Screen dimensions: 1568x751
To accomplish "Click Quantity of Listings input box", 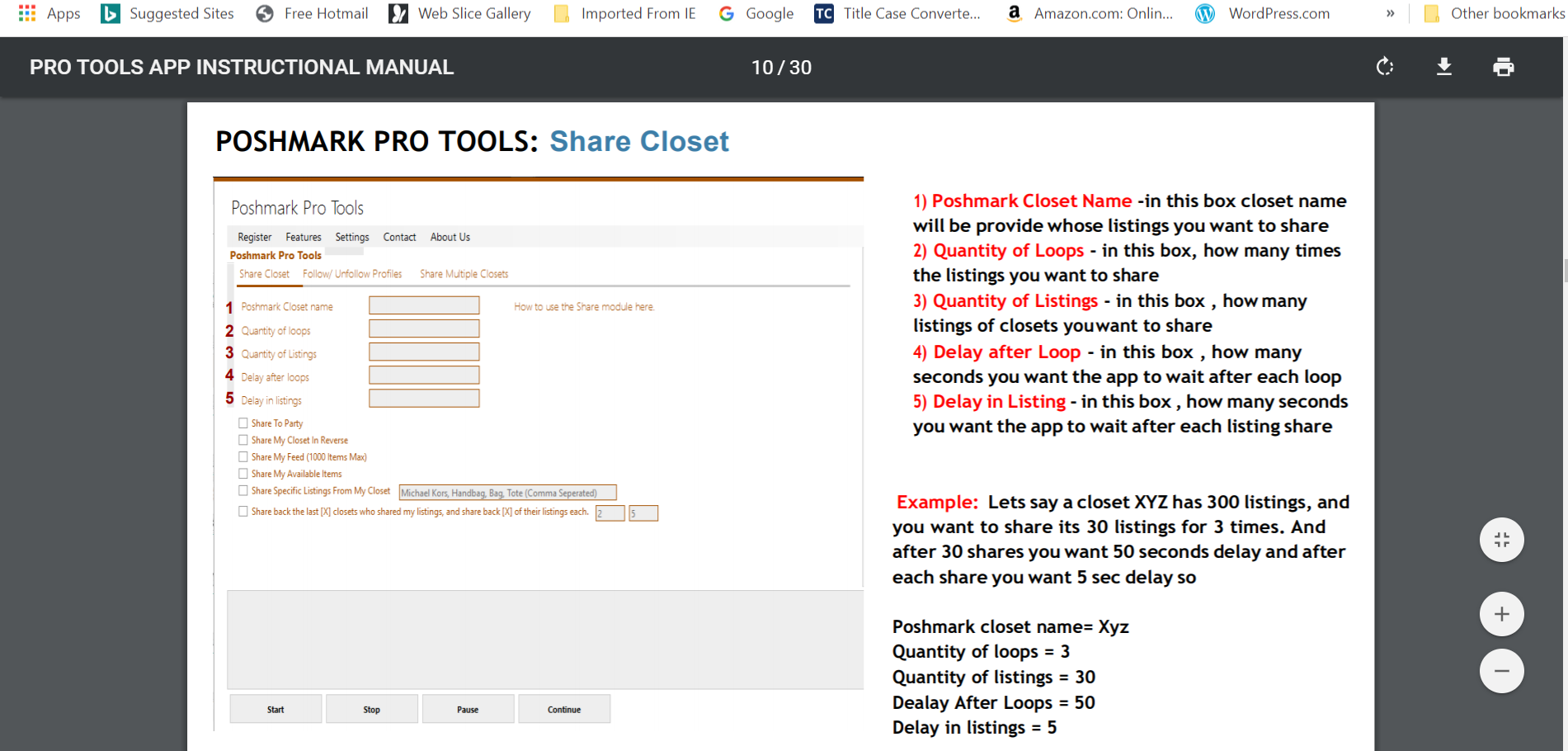I will pos(424,352).
